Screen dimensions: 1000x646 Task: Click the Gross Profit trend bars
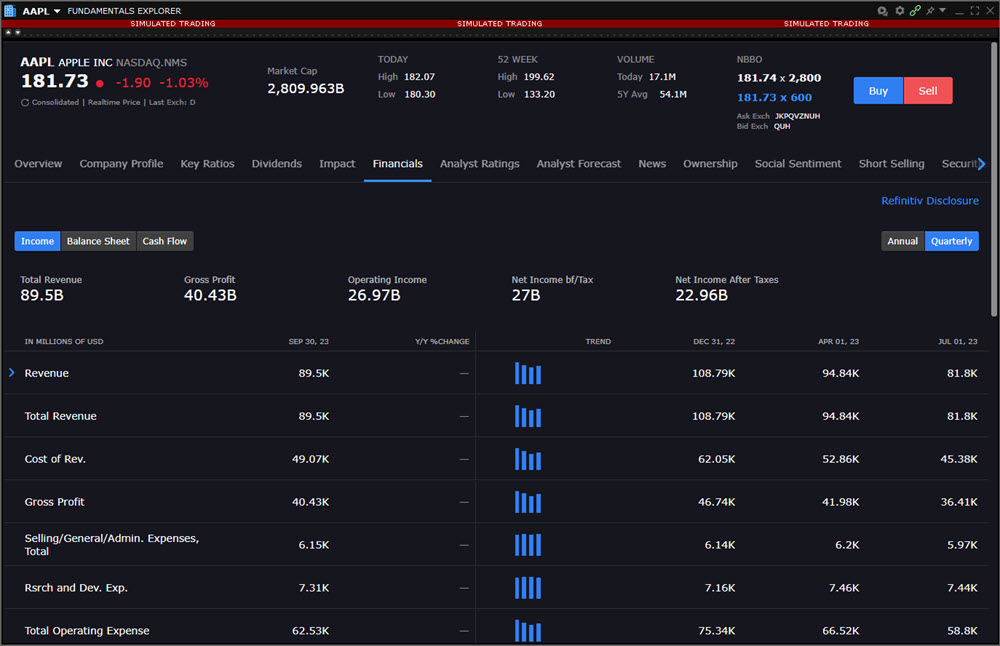528,502
